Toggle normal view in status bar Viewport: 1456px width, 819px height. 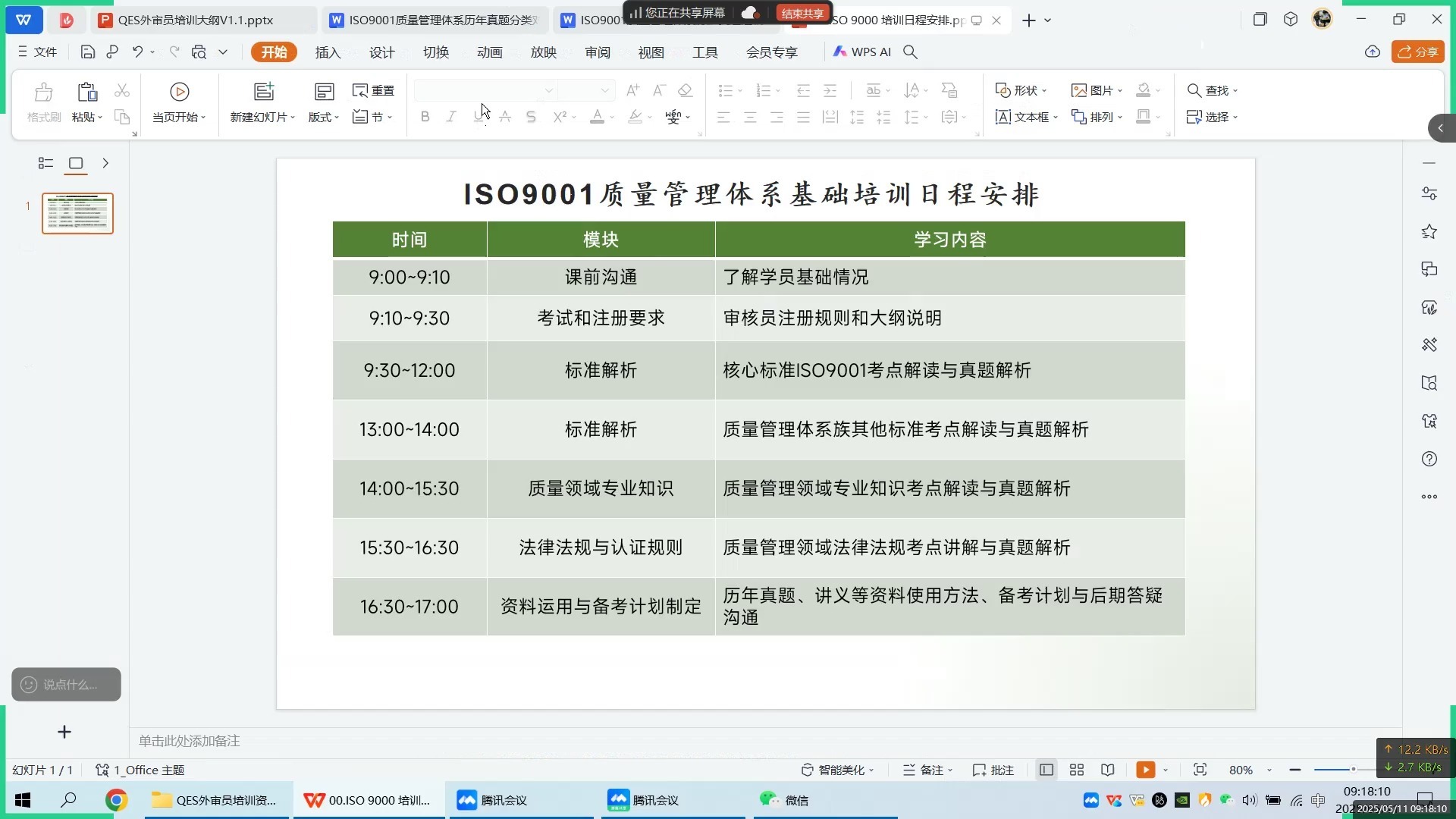[1046, 770]
